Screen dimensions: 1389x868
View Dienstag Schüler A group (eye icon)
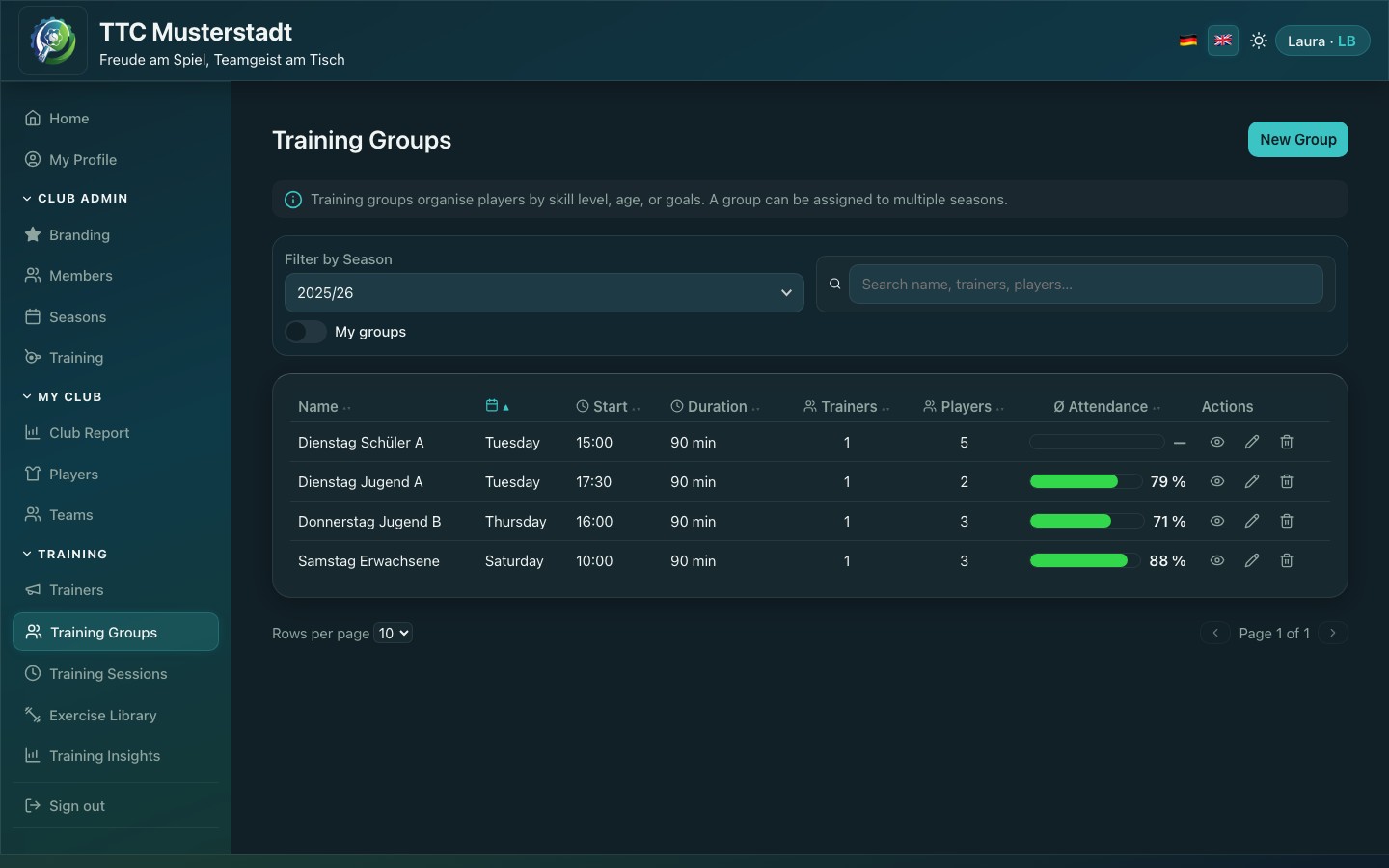[x=1217, y=442]
